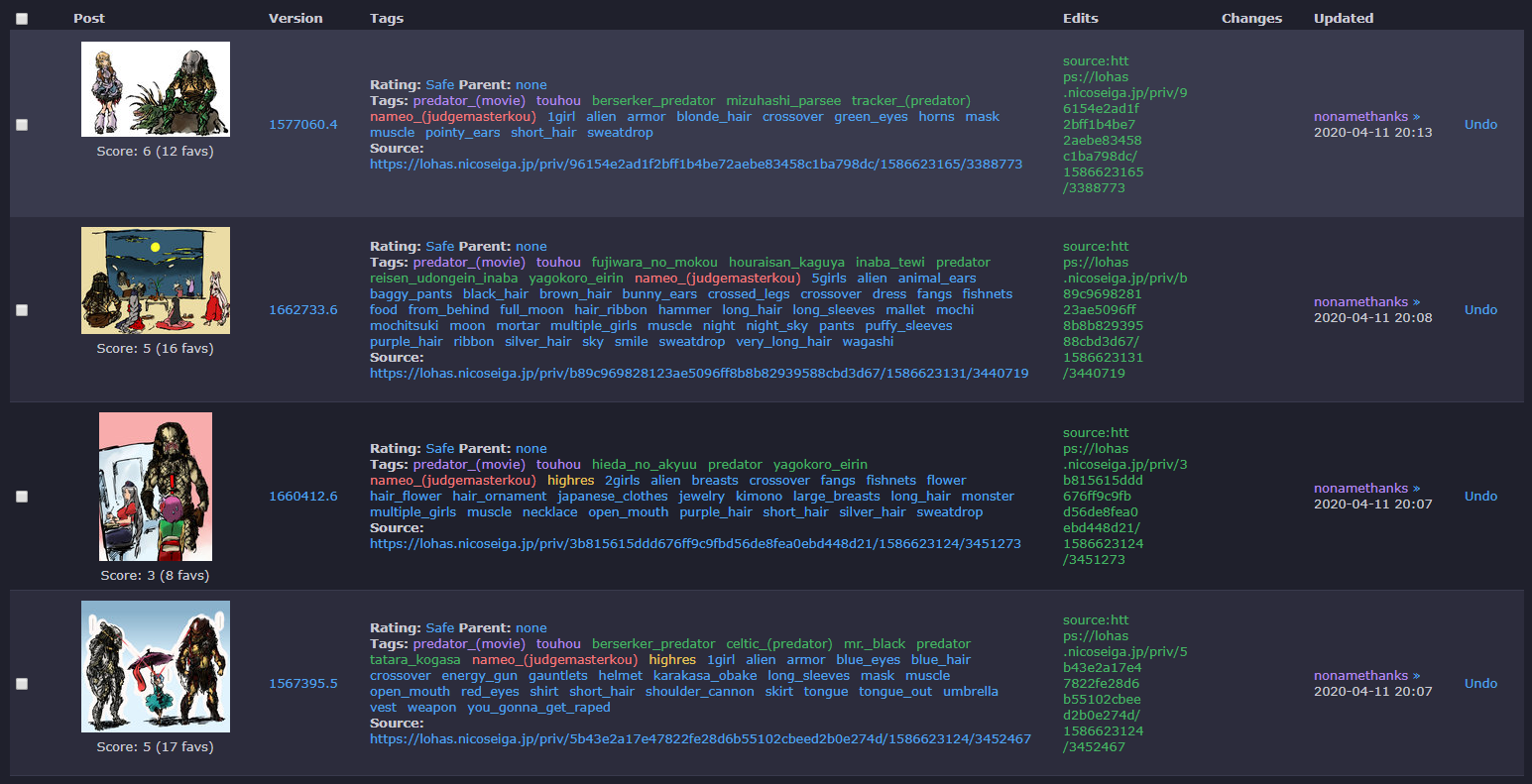Check the box next to the moonlit scene post
This screenshot has width=1532, height=784.
pos(22,309)
